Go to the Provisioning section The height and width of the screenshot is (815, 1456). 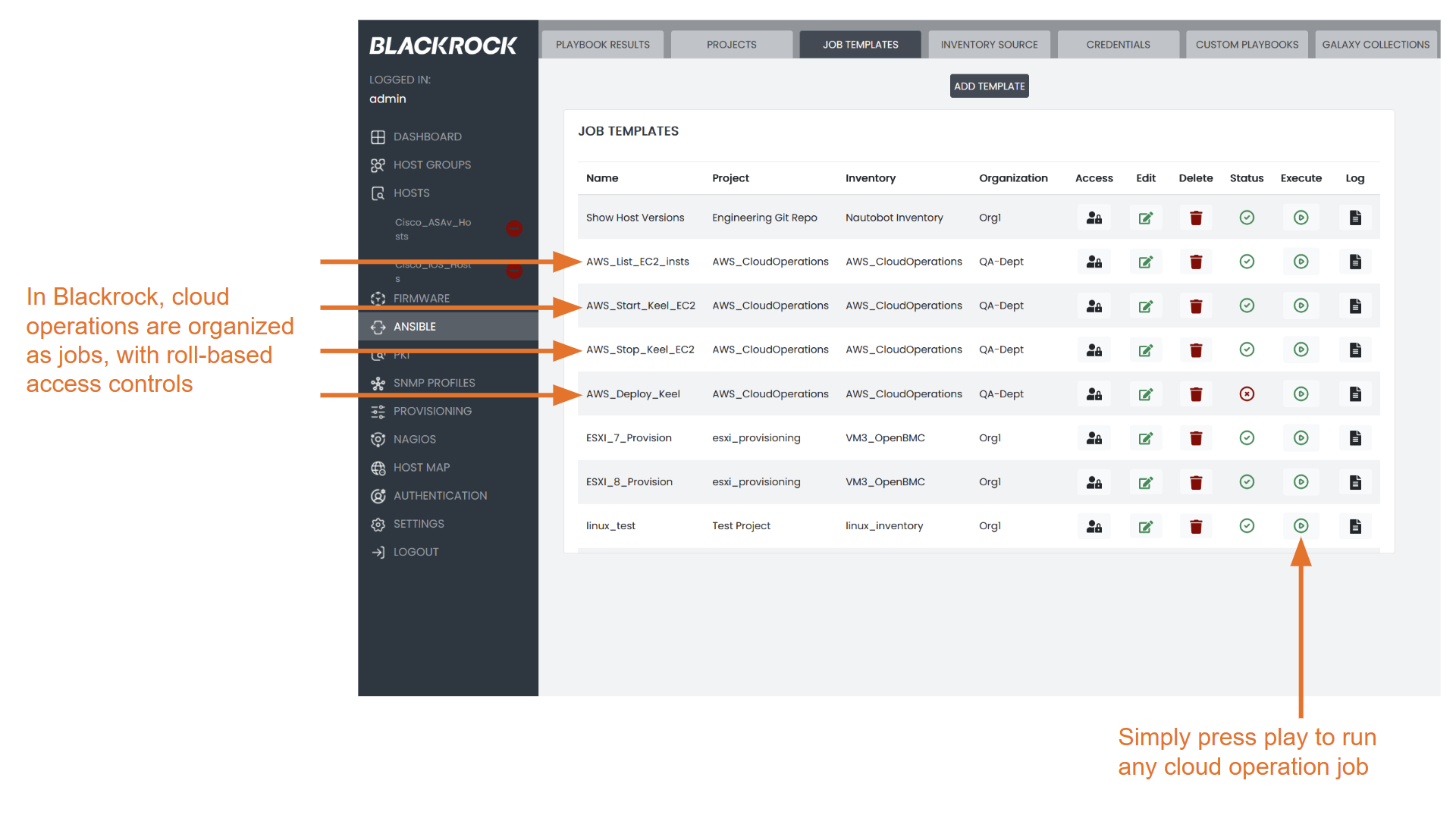click(x=432, y=411)
